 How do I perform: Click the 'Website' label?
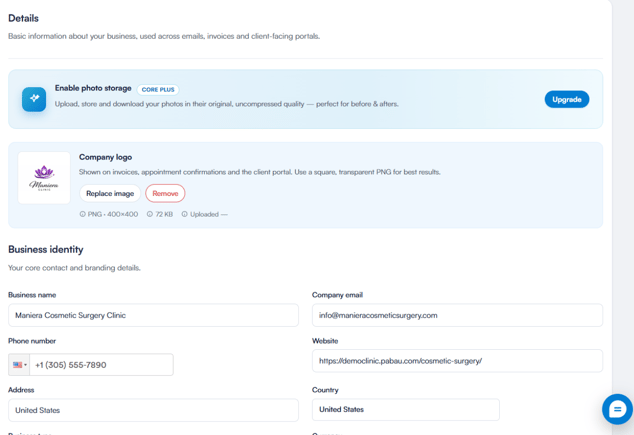pos(325,341)
